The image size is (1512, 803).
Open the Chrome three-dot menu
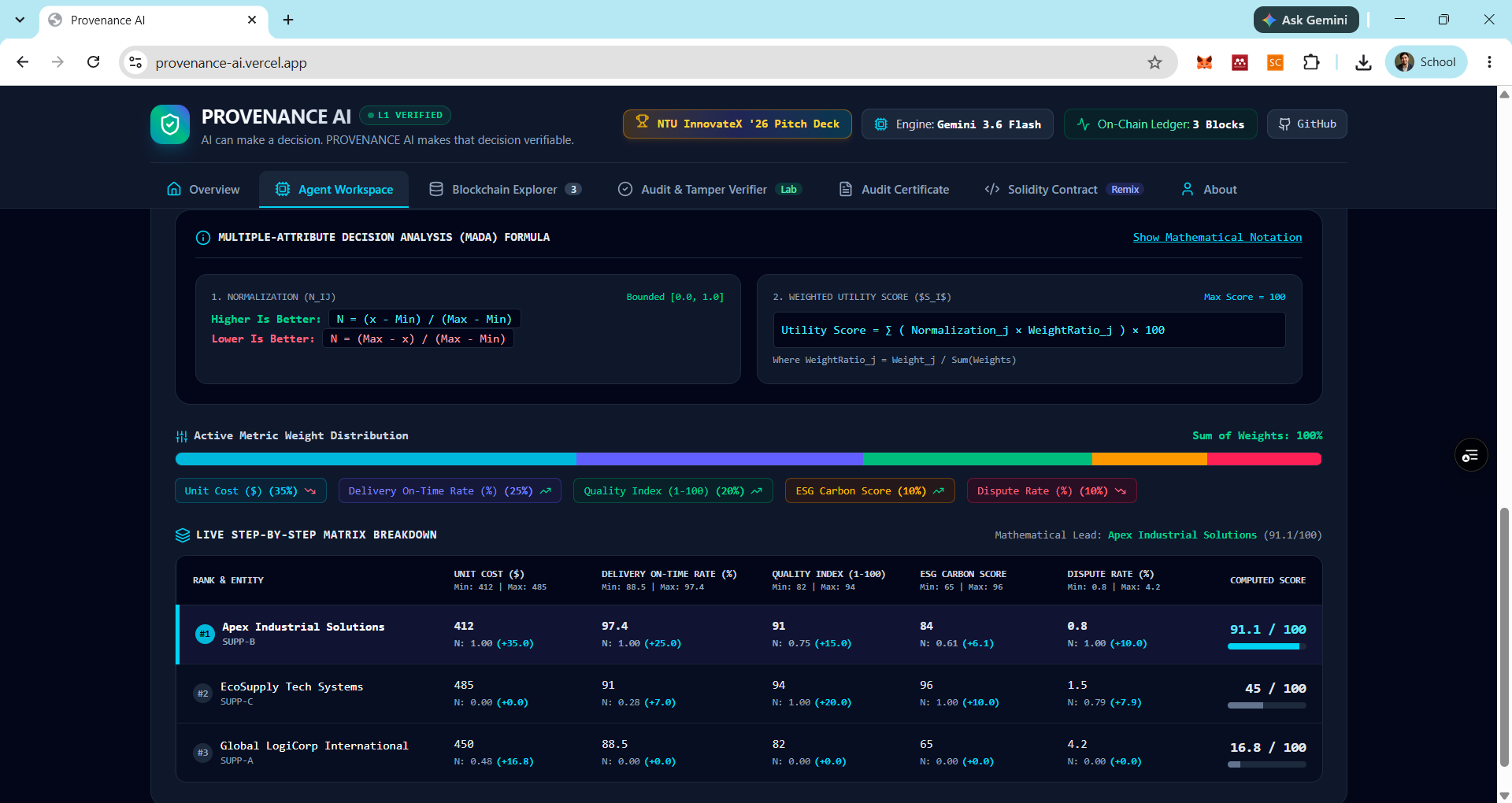point(1489,62)
